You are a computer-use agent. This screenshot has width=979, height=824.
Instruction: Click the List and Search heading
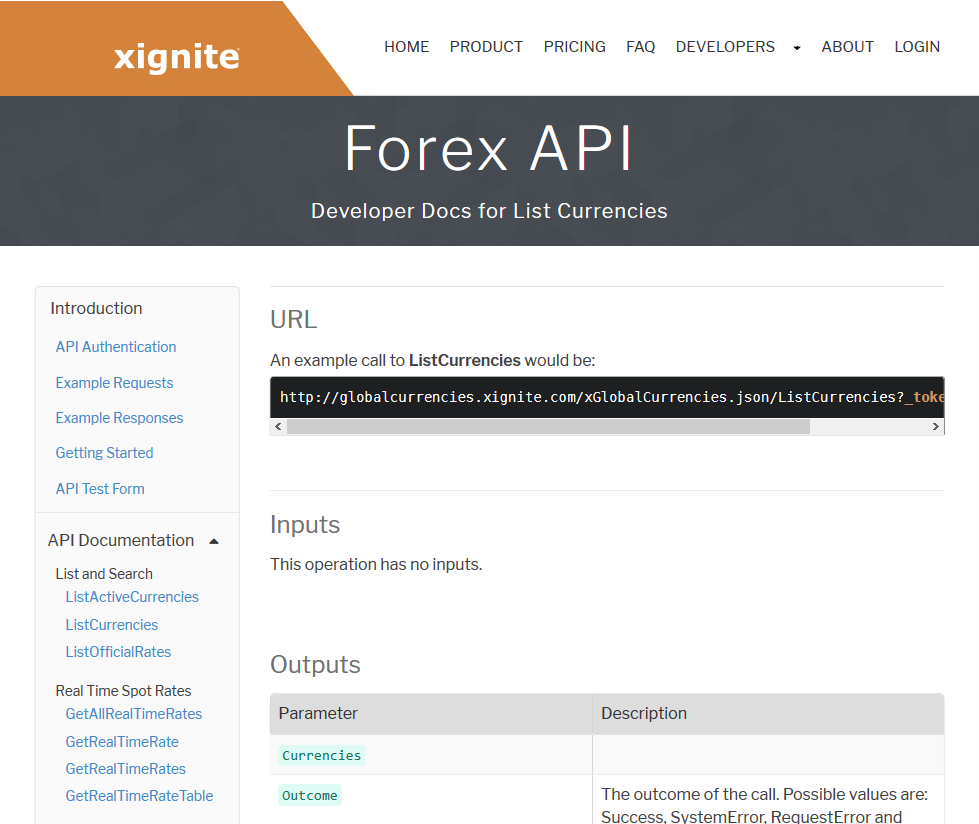(x=104, y=574)
